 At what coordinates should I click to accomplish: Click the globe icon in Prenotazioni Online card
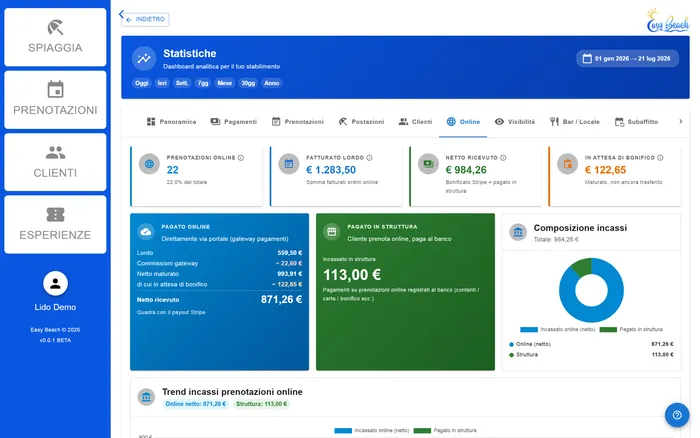tap(149, 164)
